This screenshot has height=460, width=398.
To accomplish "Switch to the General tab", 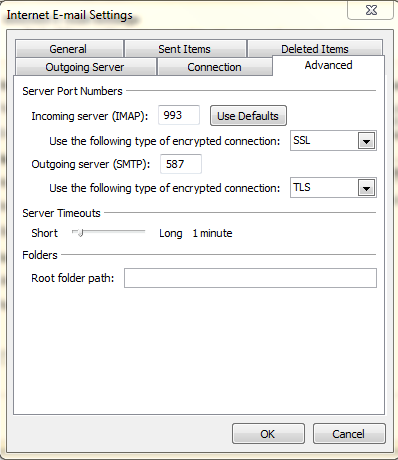I will (69, 49).
